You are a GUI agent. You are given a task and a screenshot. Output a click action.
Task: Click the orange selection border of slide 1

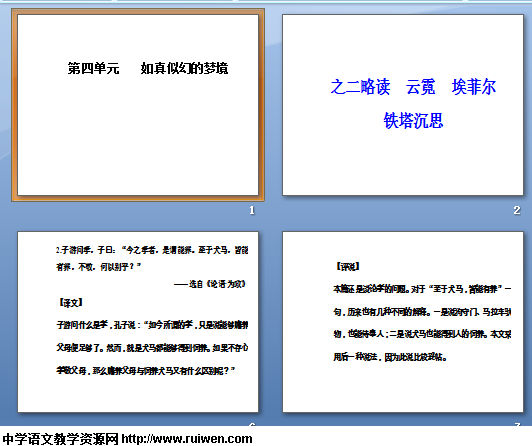coord(14,105)
